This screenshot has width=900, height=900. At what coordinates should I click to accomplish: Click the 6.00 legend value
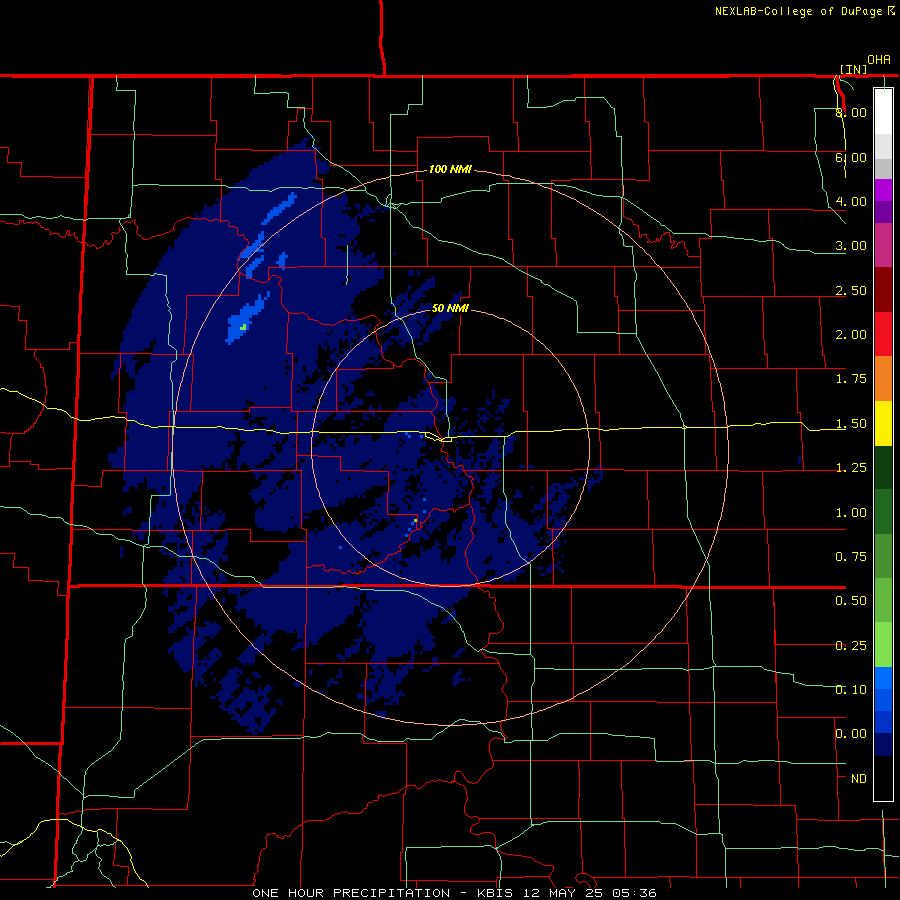(851, 157)
